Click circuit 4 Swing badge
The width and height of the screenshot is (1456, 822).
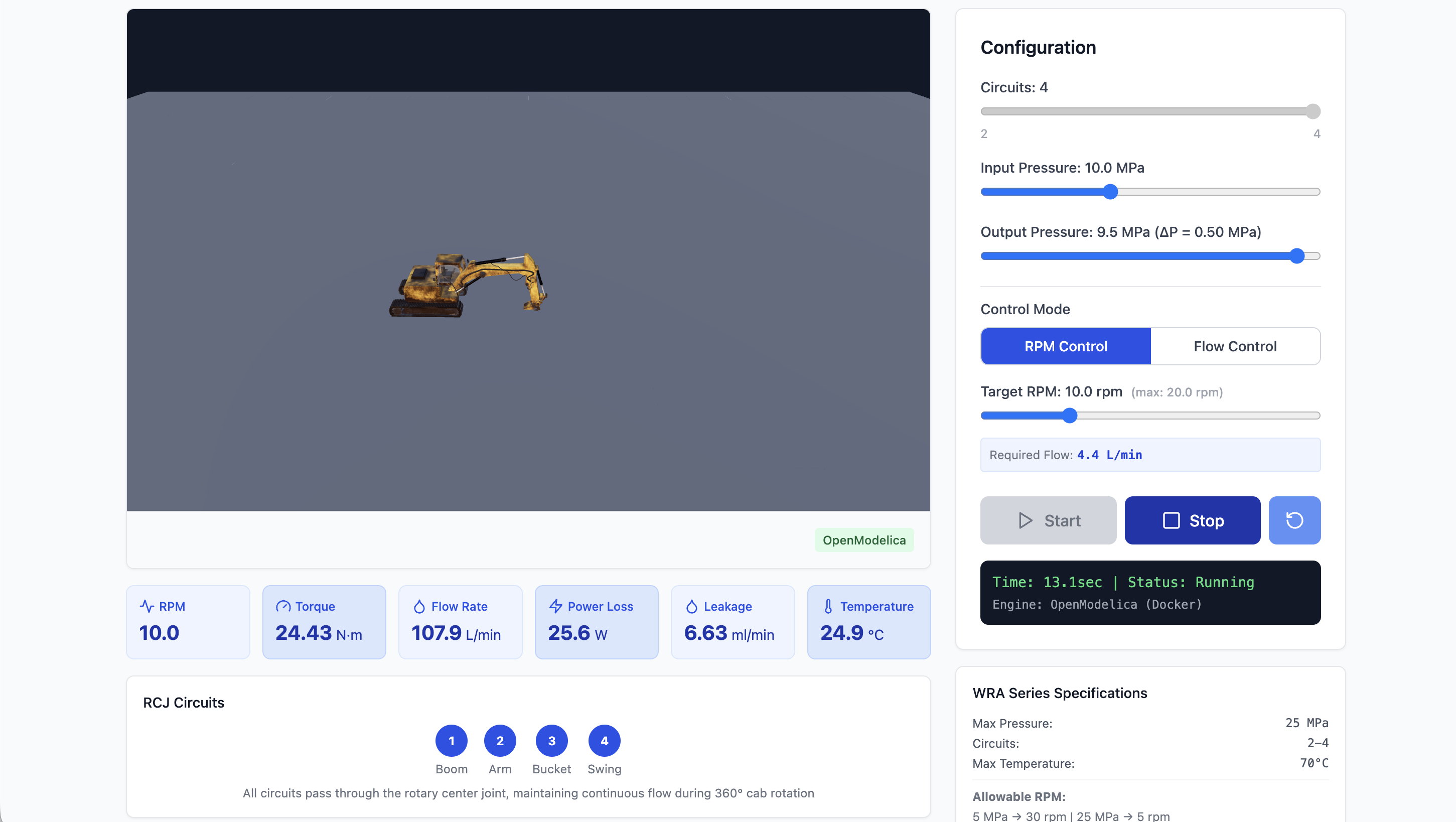[x=604, y=741]
